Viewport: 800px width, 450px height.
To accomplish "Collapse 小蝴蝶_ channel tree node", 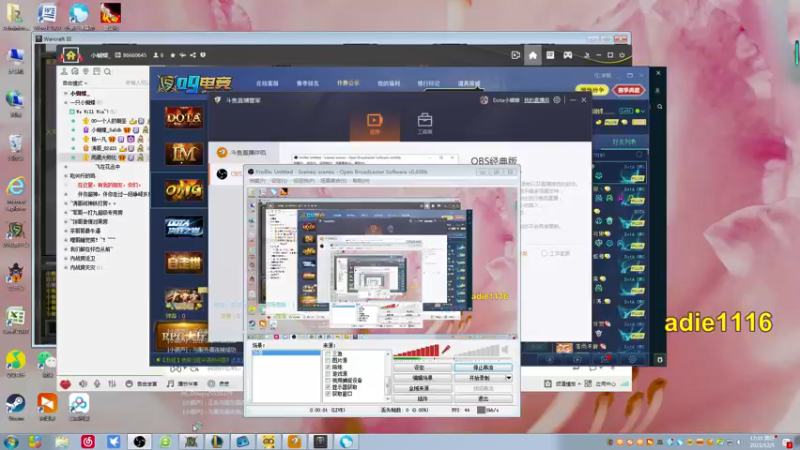I will (66, 93).
